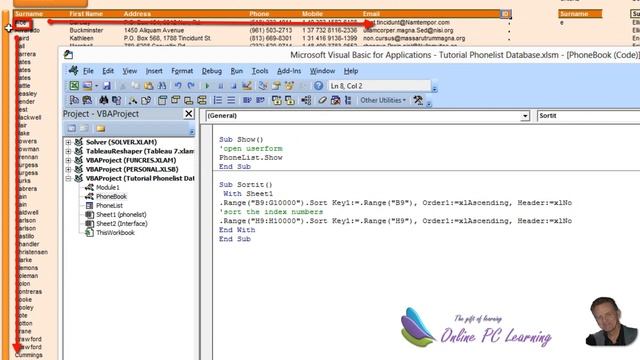Image resolution: width=640 pixels, height=360 pixels.
Task: Click the 'sort the index numbers' comment line
Action: (271, 212)
